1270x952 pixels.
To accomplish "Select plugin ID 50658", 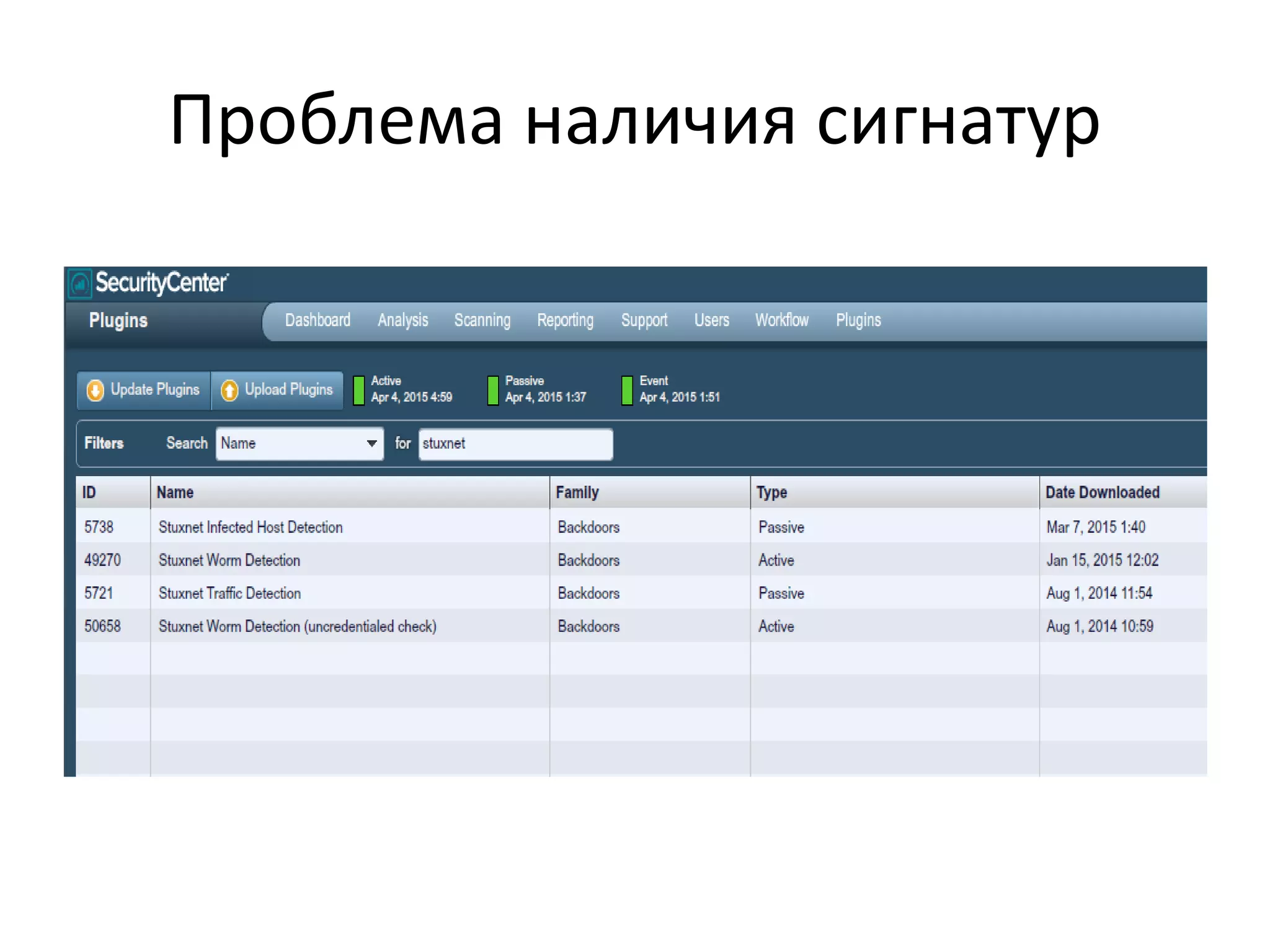I will click(x=103, y=626).
